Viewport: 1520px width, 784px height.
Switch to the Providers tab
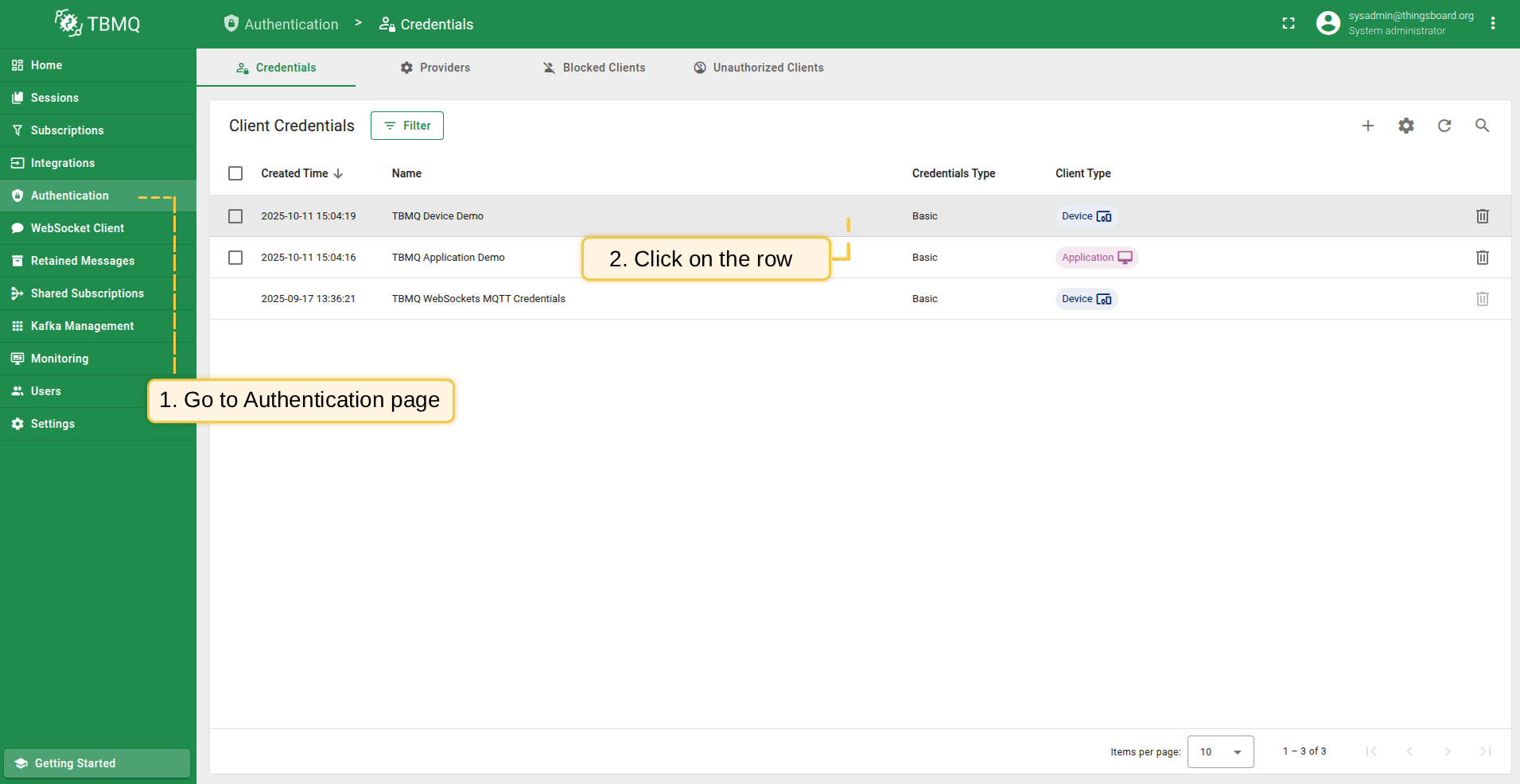click(x=435, y=68)
